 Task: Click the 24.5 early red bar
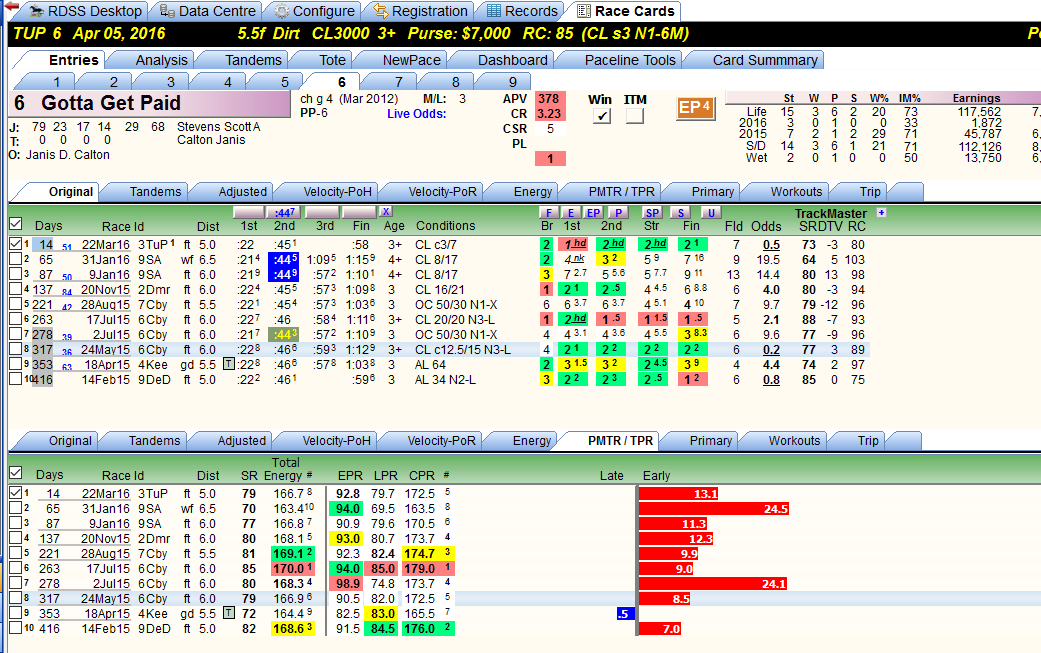point(714,508)
